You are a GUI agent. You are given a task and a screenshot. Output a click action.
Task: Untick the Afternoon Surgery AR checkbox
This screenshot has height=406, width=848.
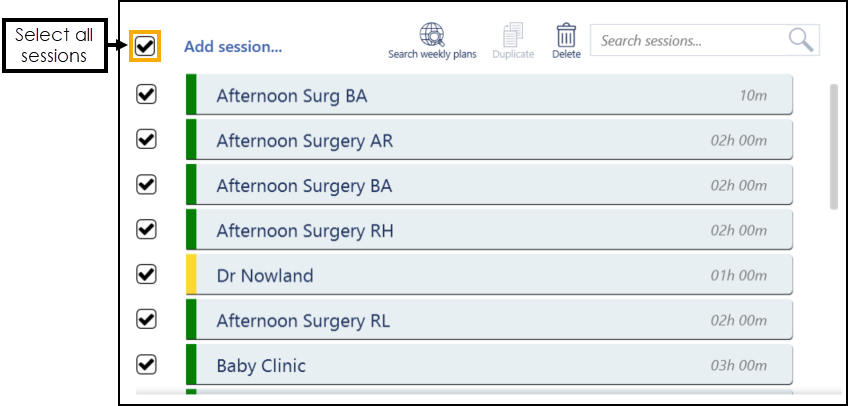[x=146, y=140]
